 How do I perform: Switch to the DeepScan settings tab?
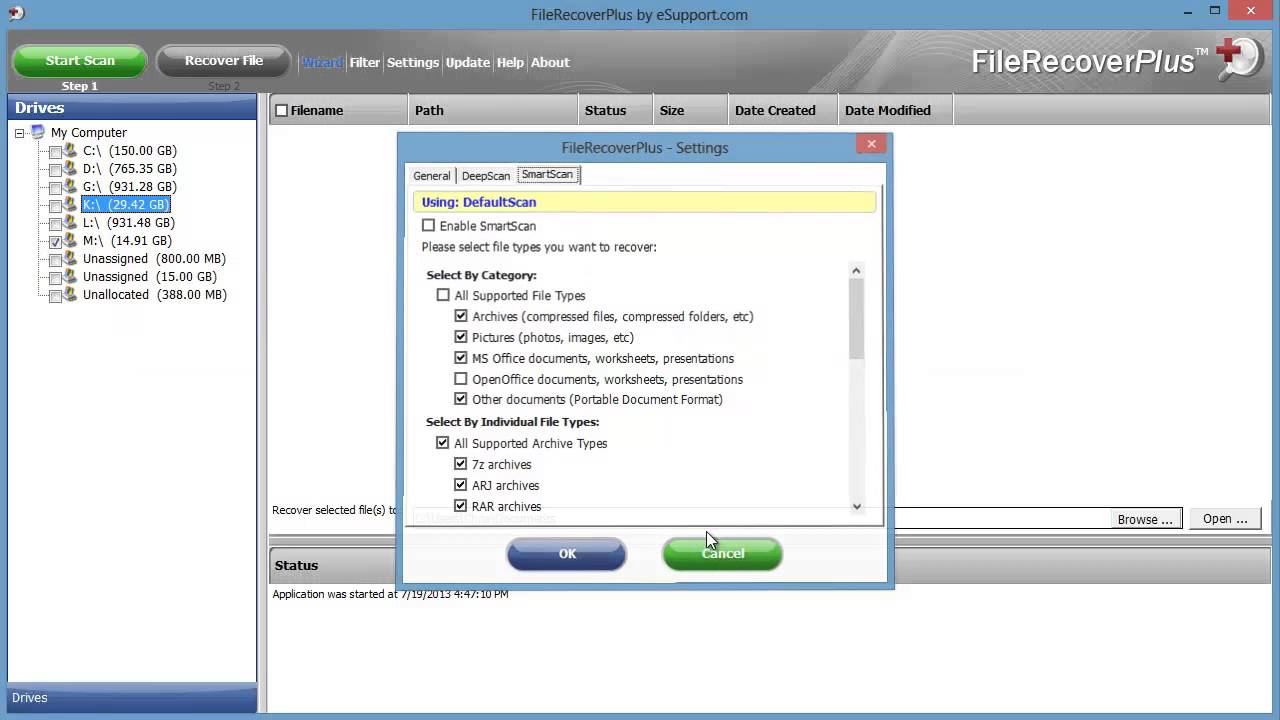[x=486, y=176]
